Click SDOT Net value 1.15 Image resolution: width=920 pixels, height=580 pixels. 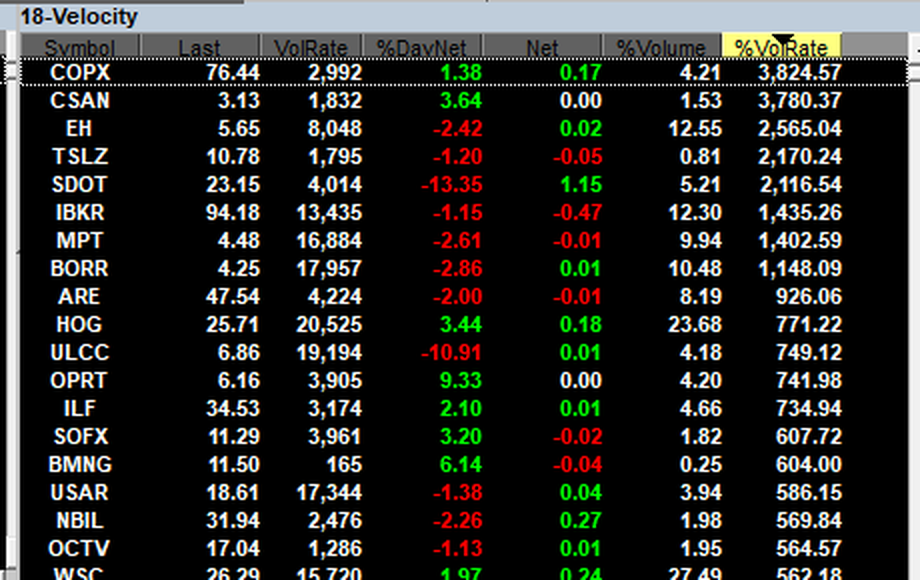(581, 185)
